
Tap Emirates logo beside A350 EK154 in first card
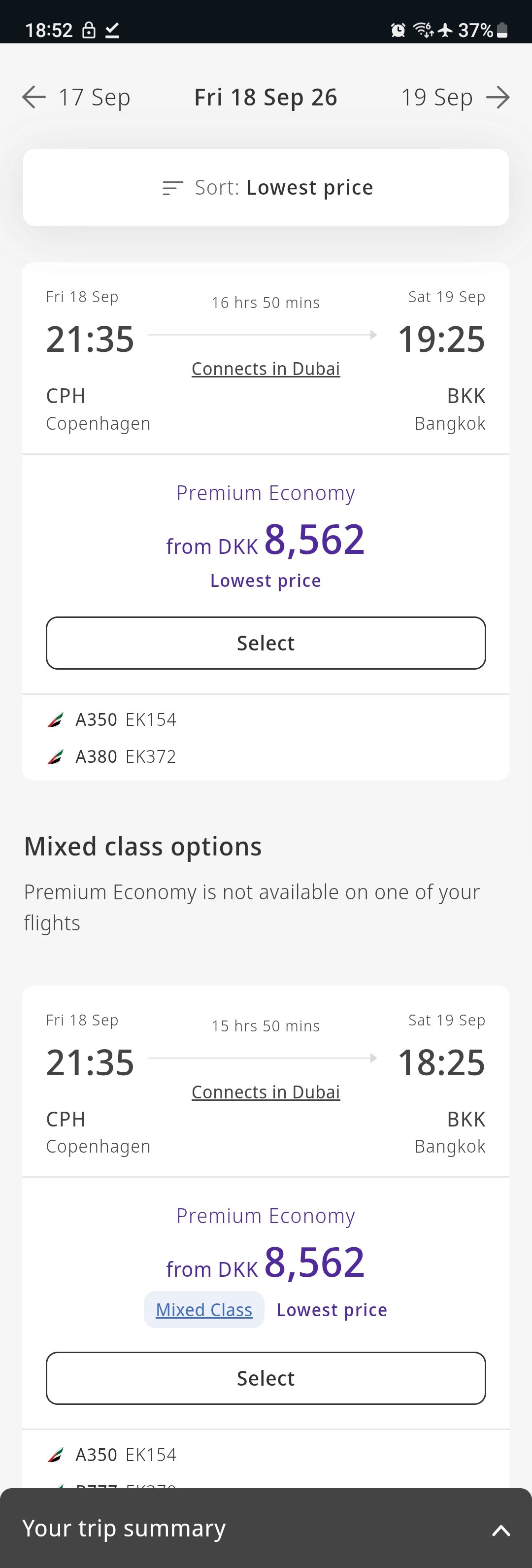(x=55, y=719)
